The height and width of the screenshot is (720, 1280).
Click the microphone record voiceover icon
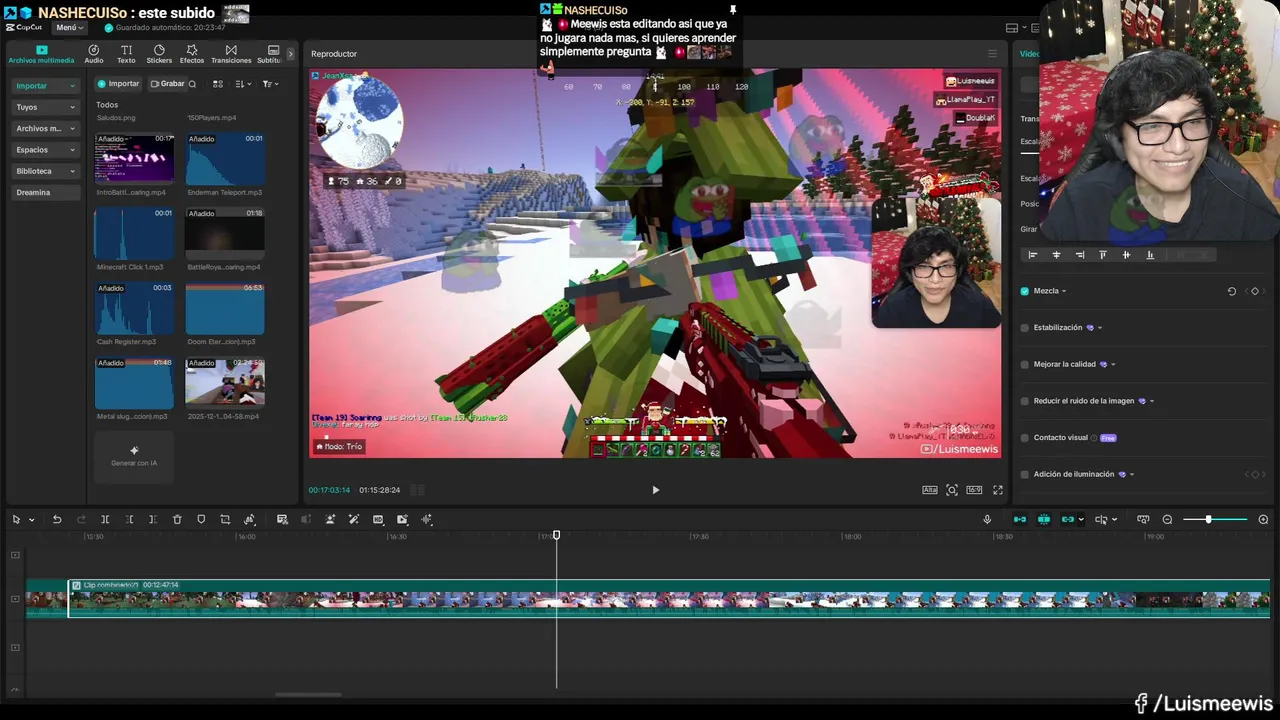987,519
